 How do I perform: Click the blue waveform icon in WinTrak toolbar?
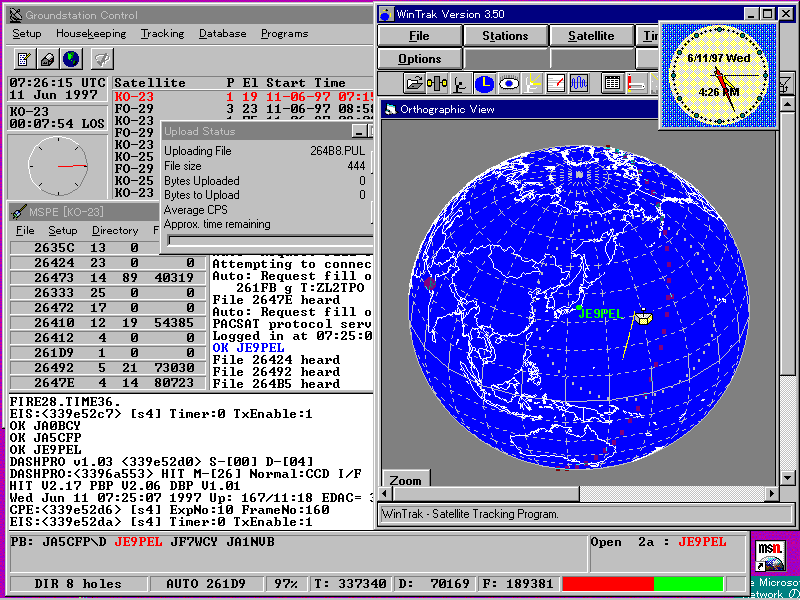pos(579,83)
